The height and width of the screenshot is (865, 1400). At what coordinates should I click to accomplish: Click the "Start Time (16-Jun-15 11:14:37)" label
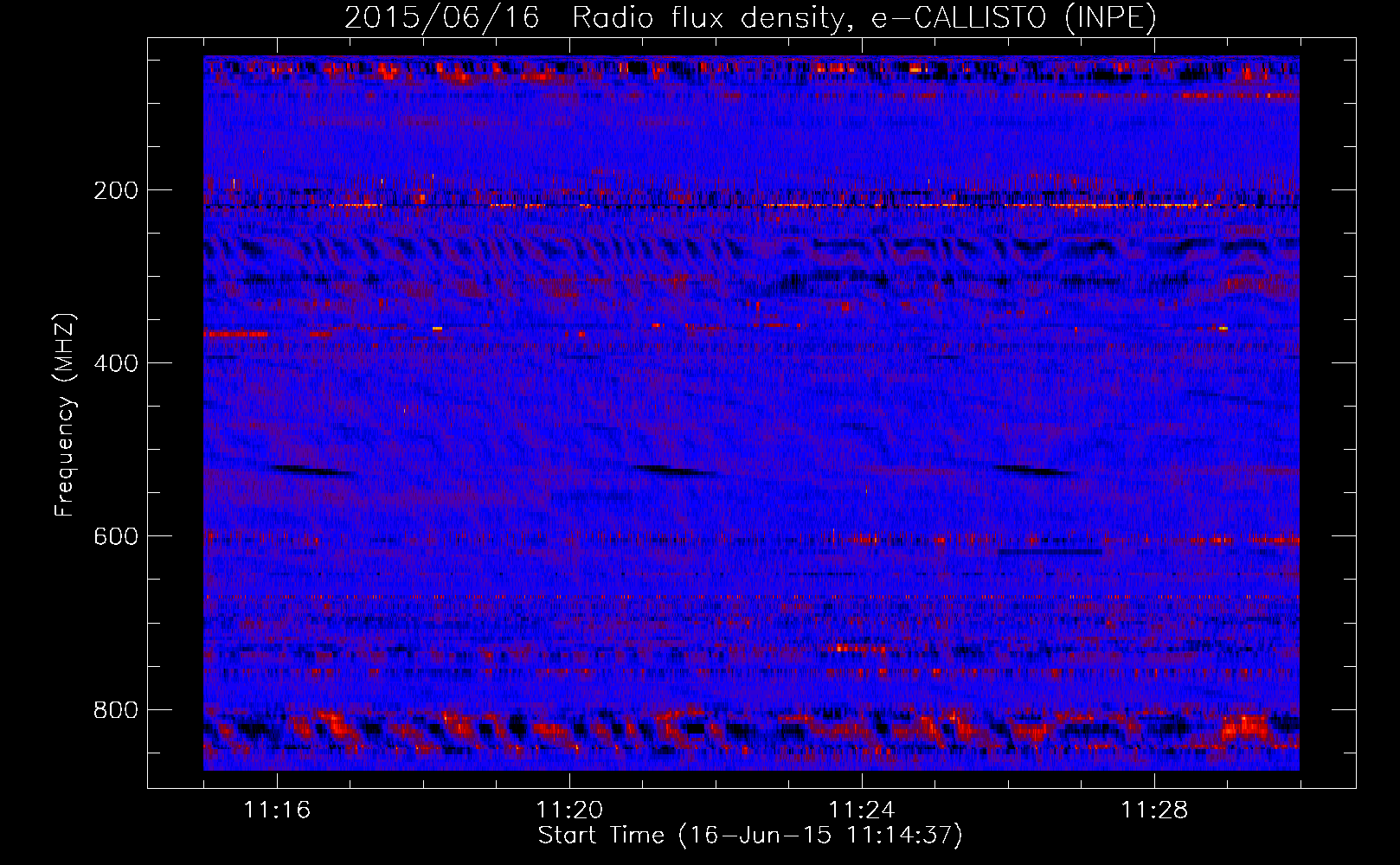click(x=750, y=836)
